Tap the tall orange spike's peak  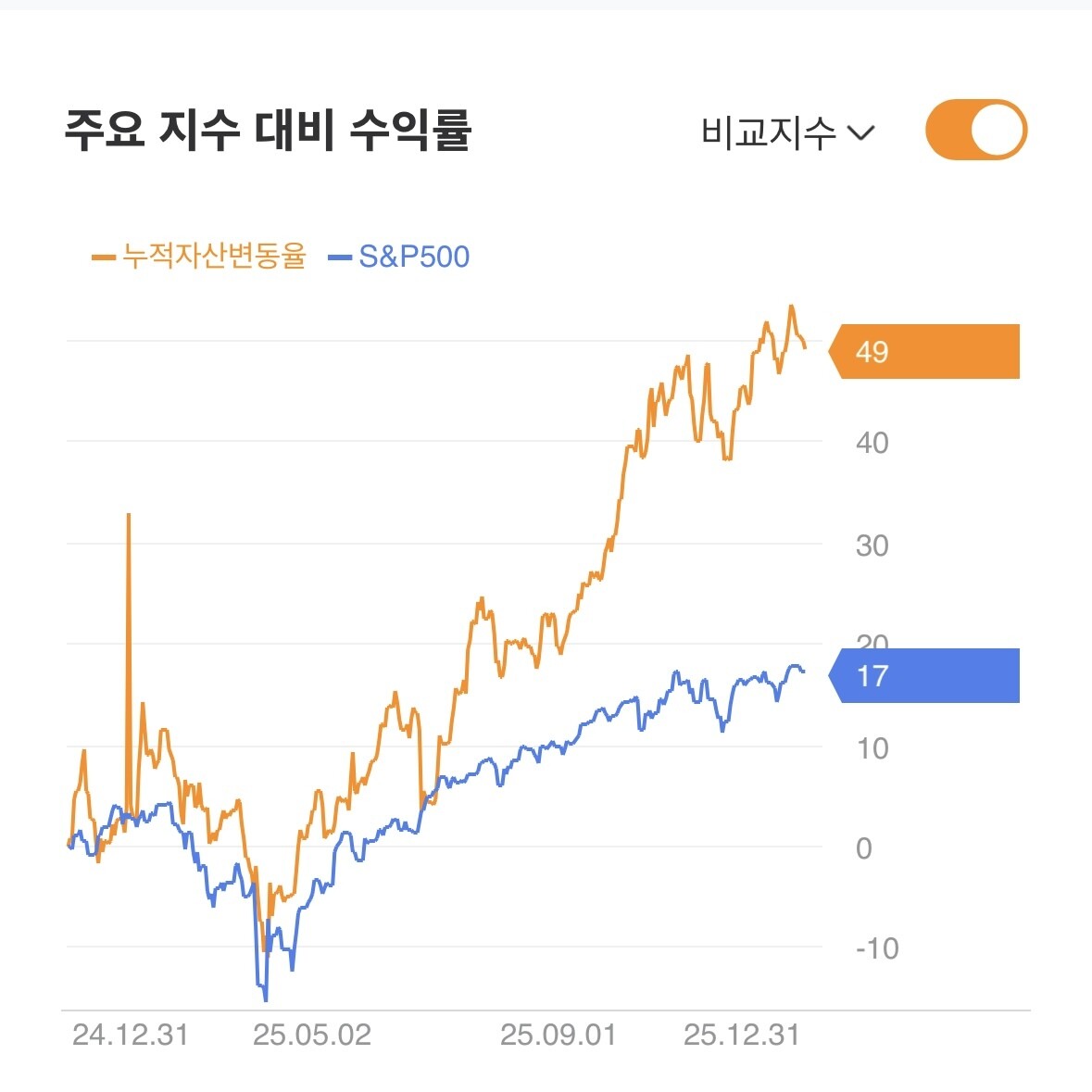[x=129, y=514]
